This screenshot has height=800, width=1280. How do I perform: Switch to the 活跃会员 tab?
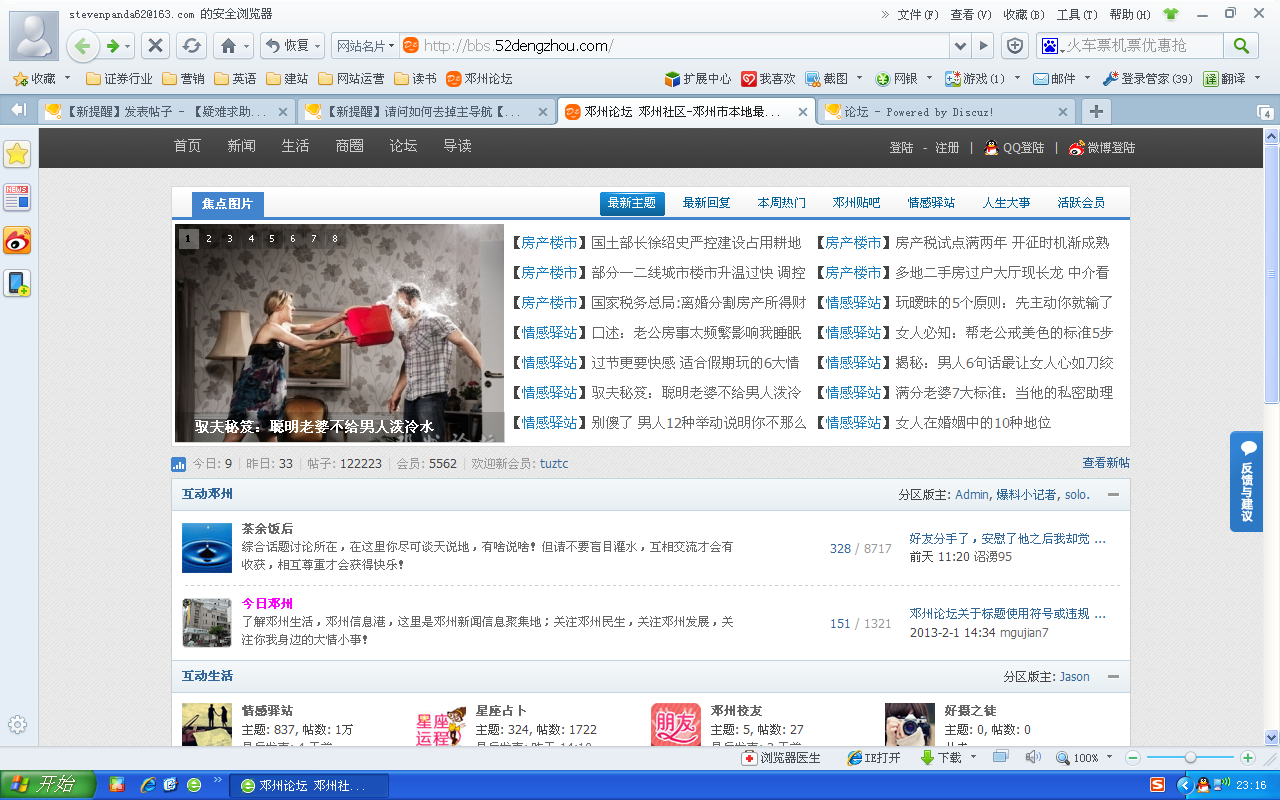coord(1081,203)
